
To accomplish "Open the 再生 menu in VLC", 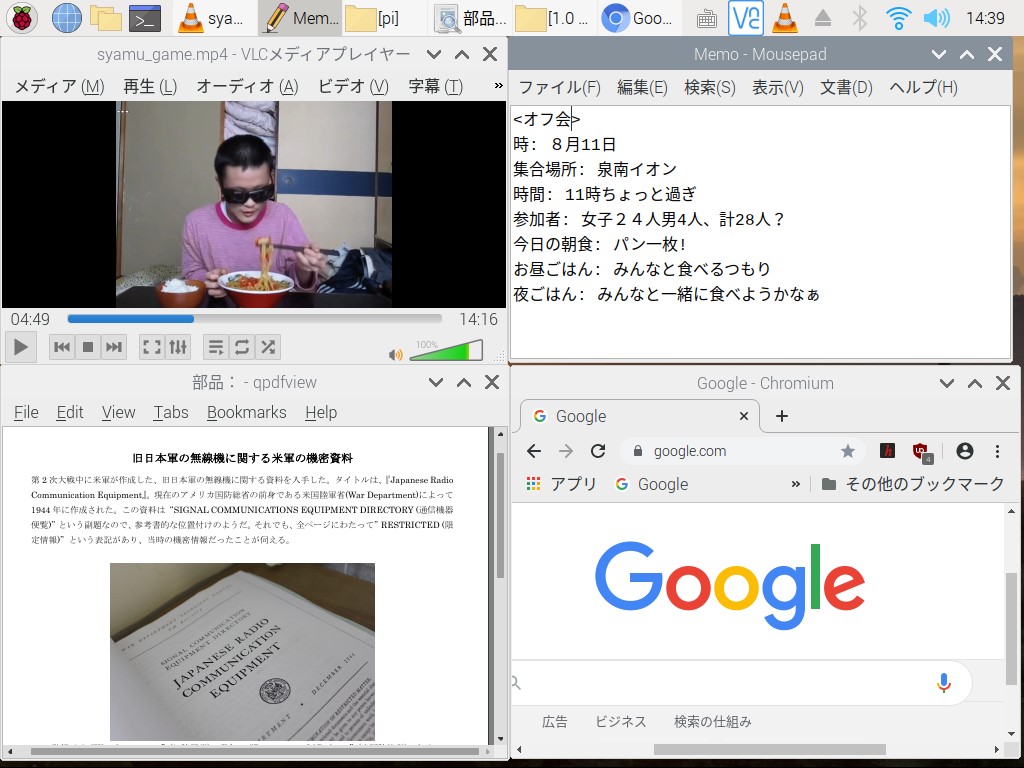I will tap(150, 86).
